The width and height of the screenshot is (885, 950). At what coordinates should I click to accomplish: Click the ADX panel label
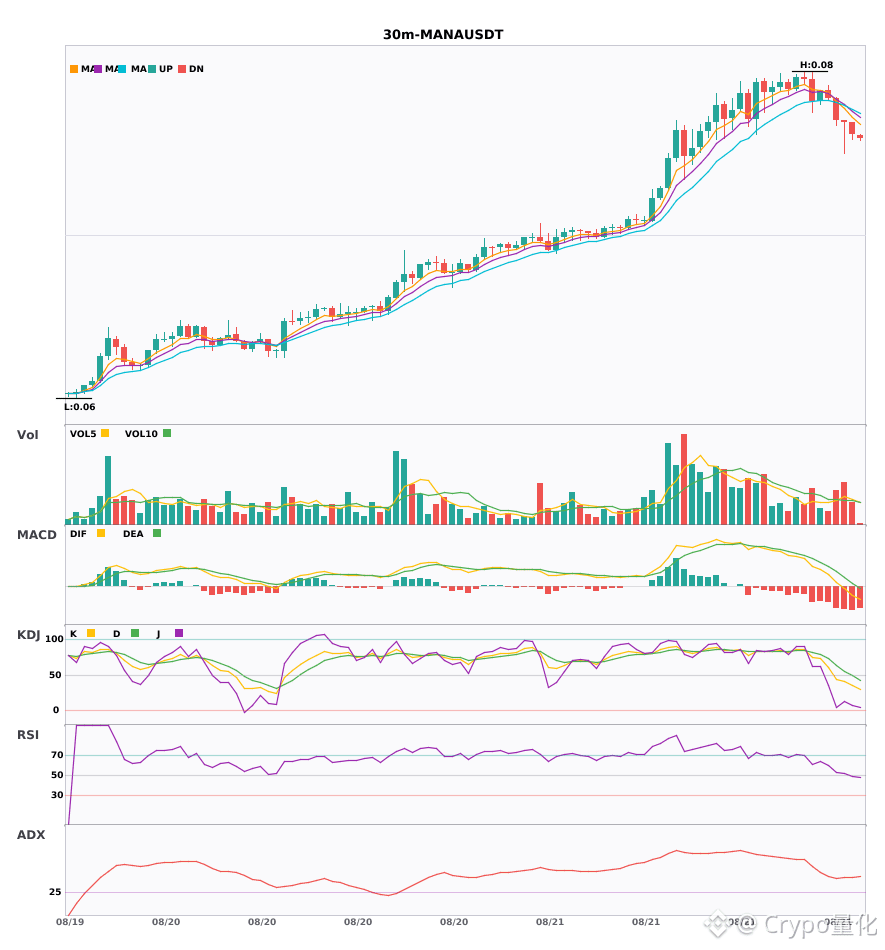point(31,835)
